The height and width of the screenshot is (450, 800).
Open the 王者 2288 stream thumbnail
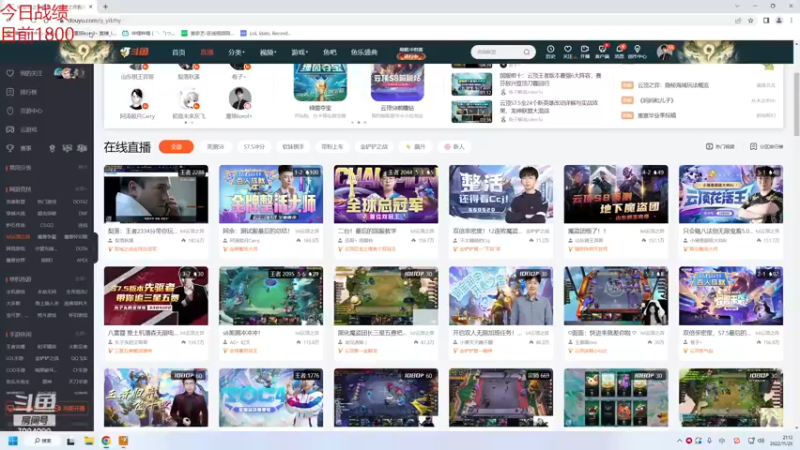point(156,194)
